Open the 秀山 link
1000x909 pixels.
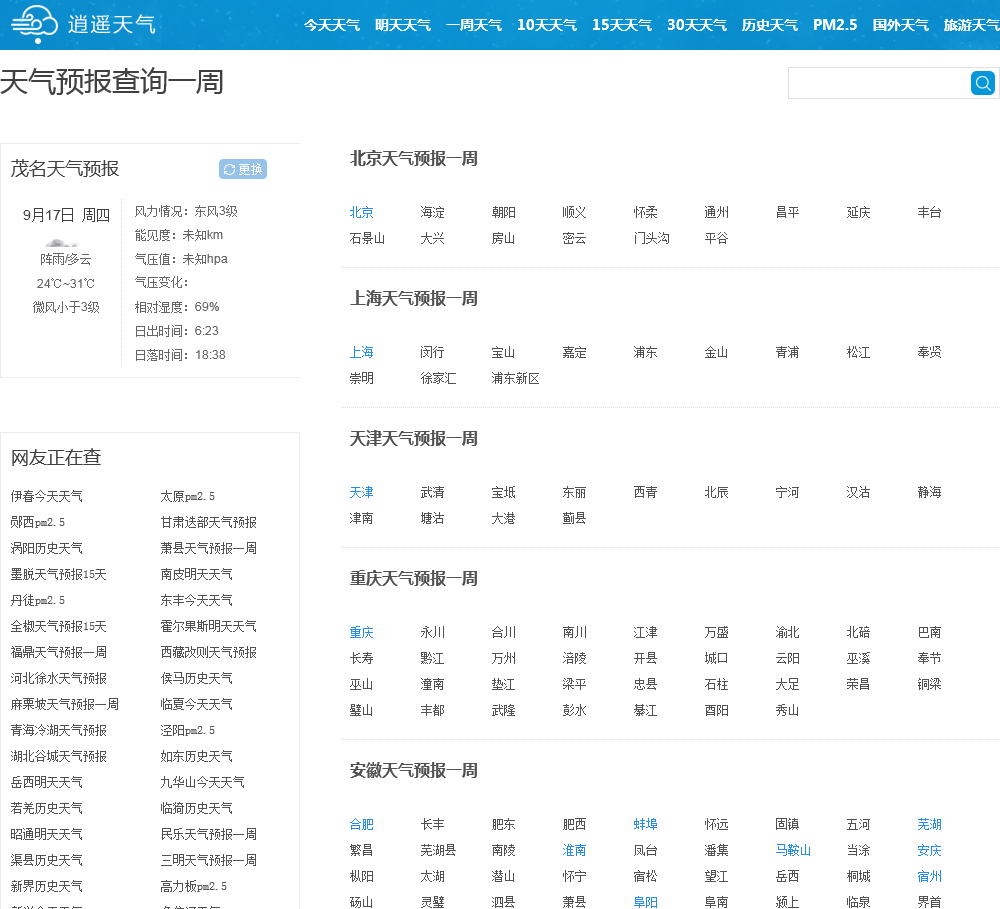point(787,711)
